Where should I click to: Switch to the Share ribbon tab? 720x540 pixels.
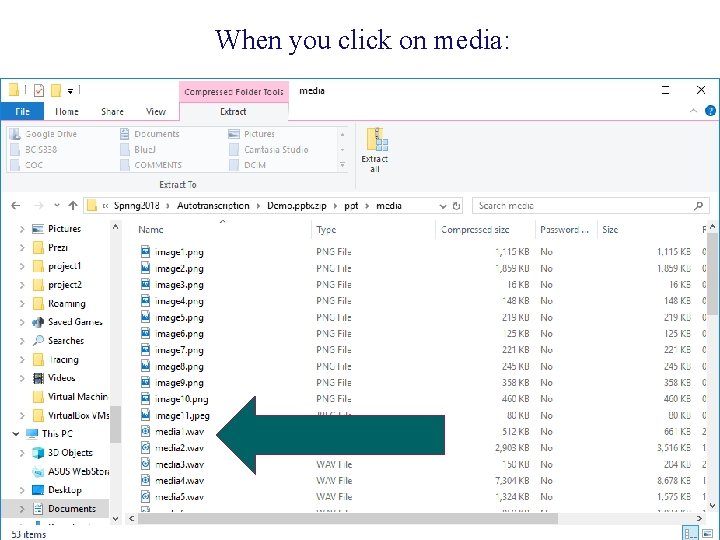pos(112,112)
